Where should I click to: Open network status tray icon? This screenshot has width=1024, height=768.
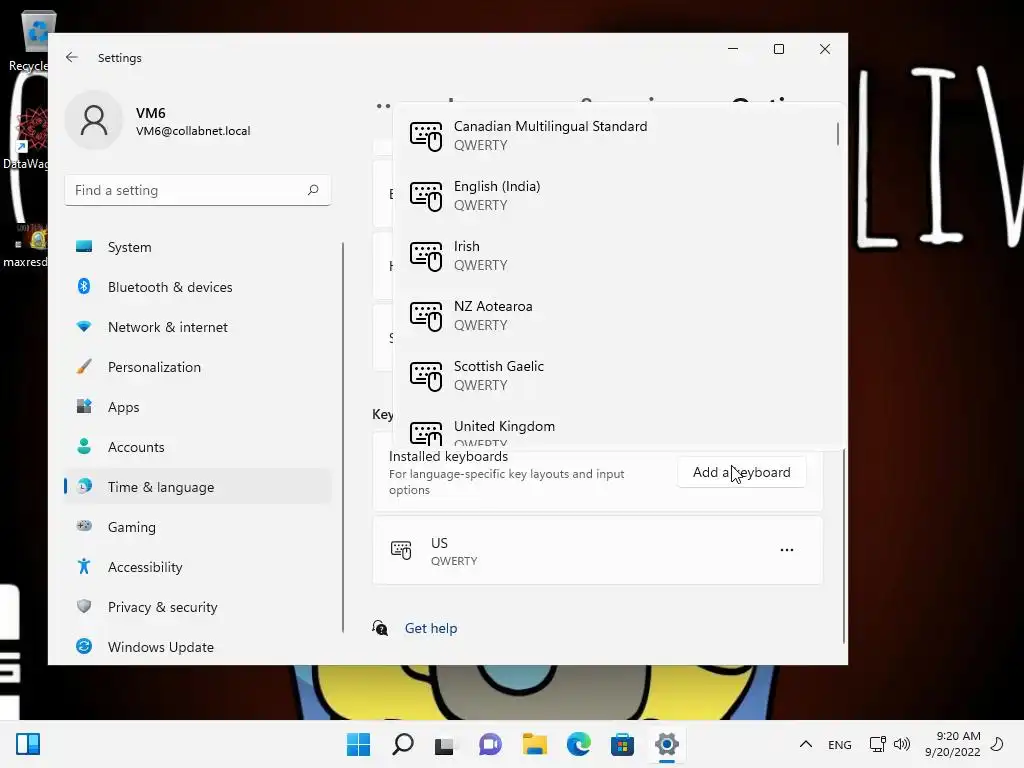878,744
